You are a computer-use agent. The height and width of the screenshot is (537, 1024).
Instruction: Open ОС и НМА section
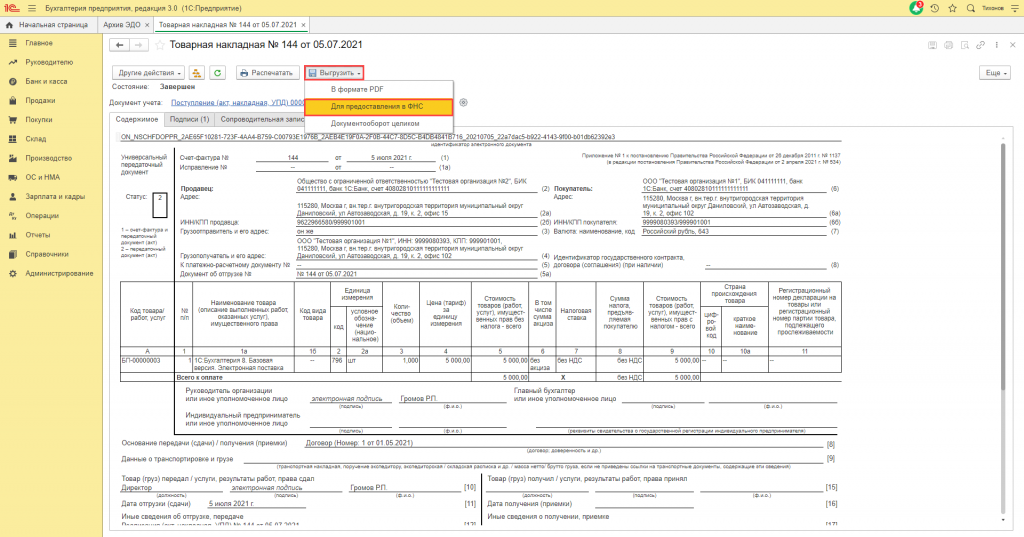coord(42,177)
